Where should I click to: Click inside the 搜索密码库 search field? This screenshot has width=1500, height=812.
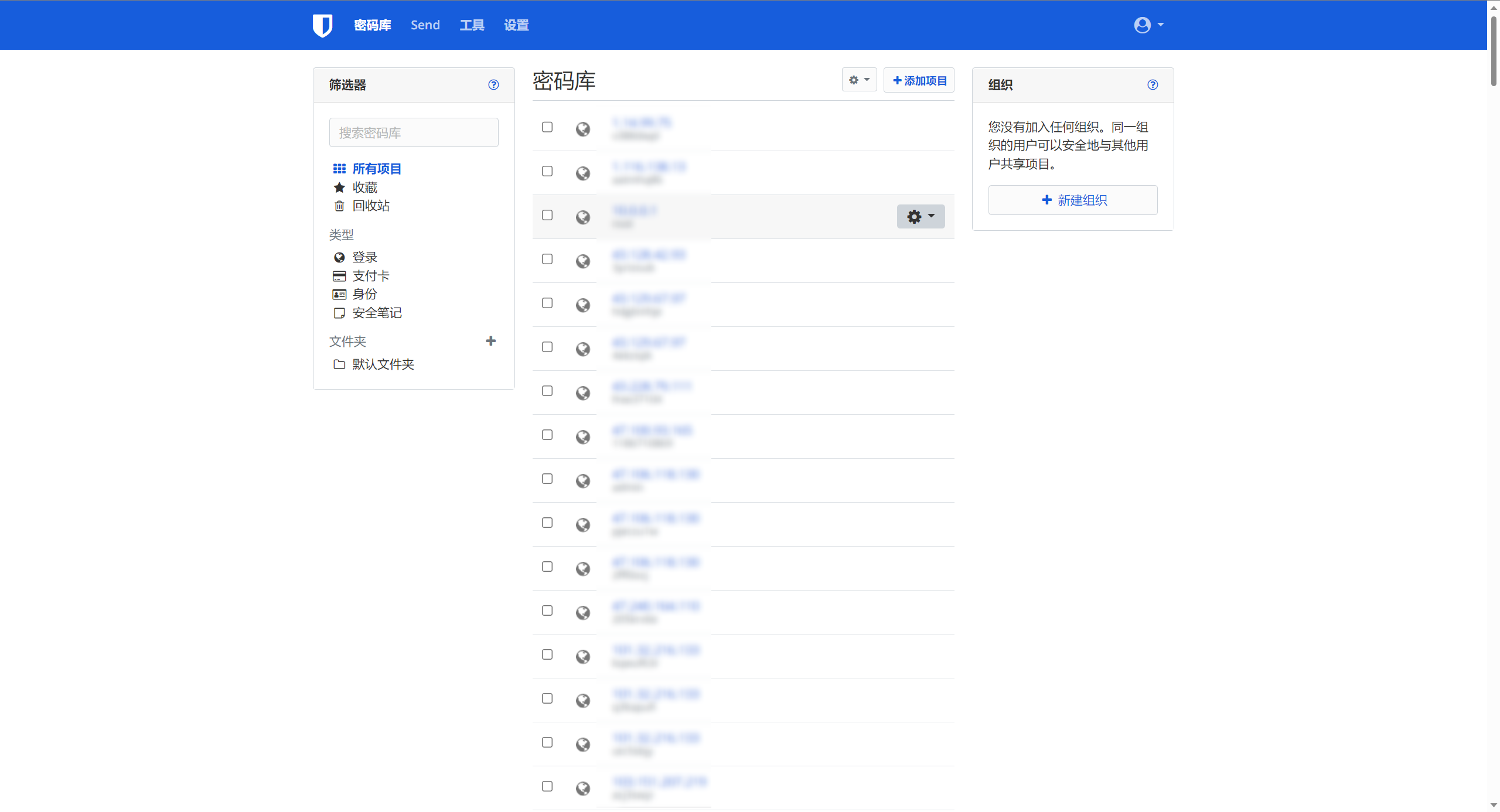(413, 132)
